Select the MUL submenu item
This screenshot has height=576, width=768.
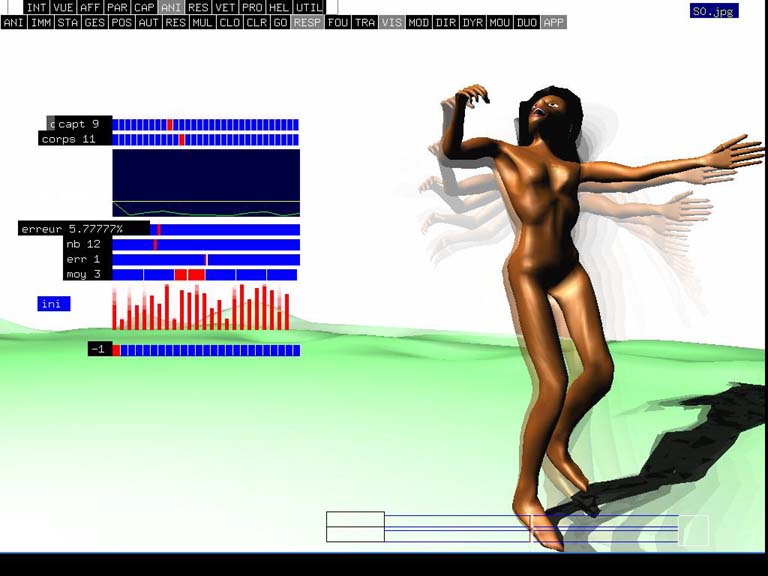pyautogui.click(x=202, y=22)
